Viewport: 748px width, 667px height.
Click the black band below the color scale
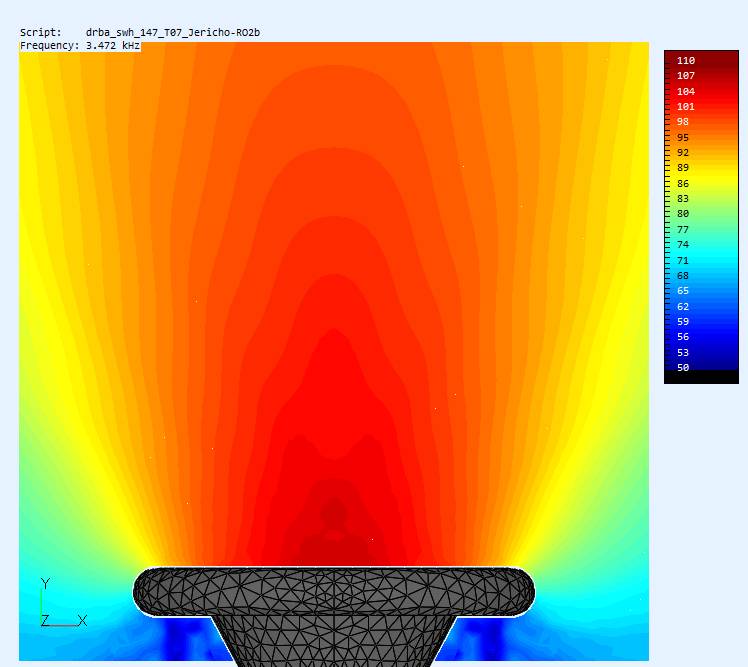coord(701,377)
